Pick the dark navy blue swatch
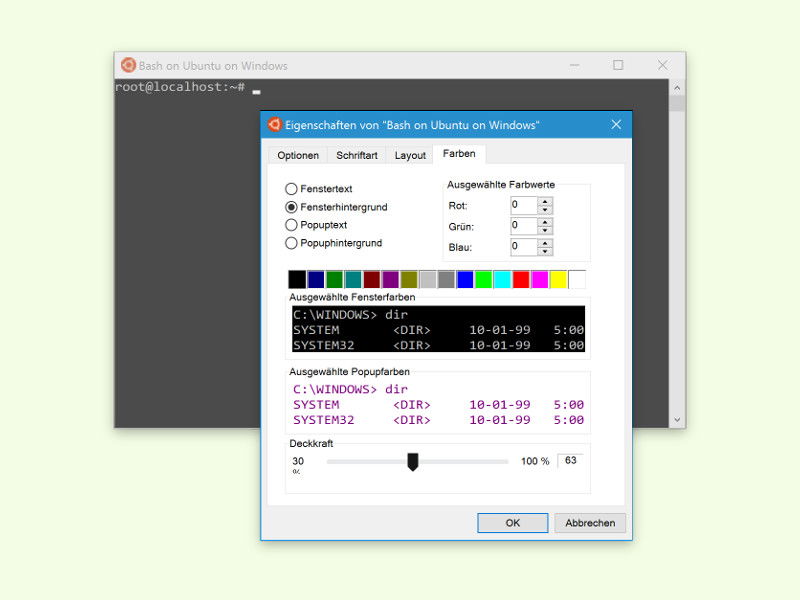The width and height of the screenshot is (800, 600). pos(316,280)
